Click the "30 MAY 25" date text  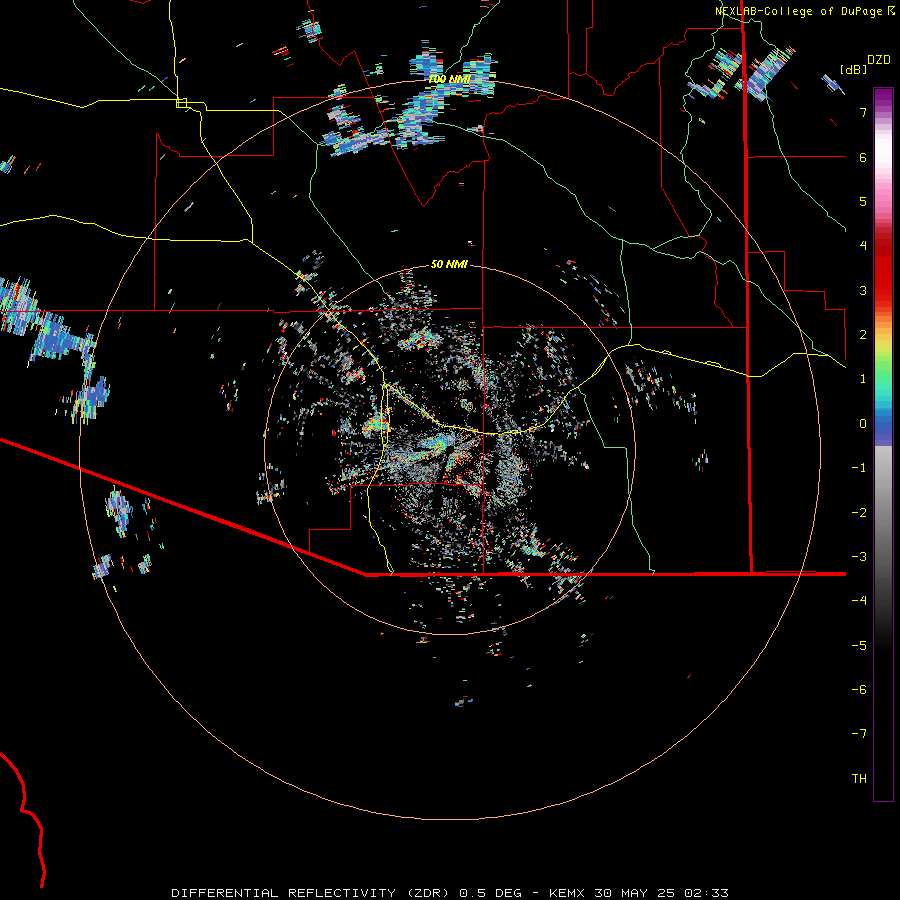[634, 893]
